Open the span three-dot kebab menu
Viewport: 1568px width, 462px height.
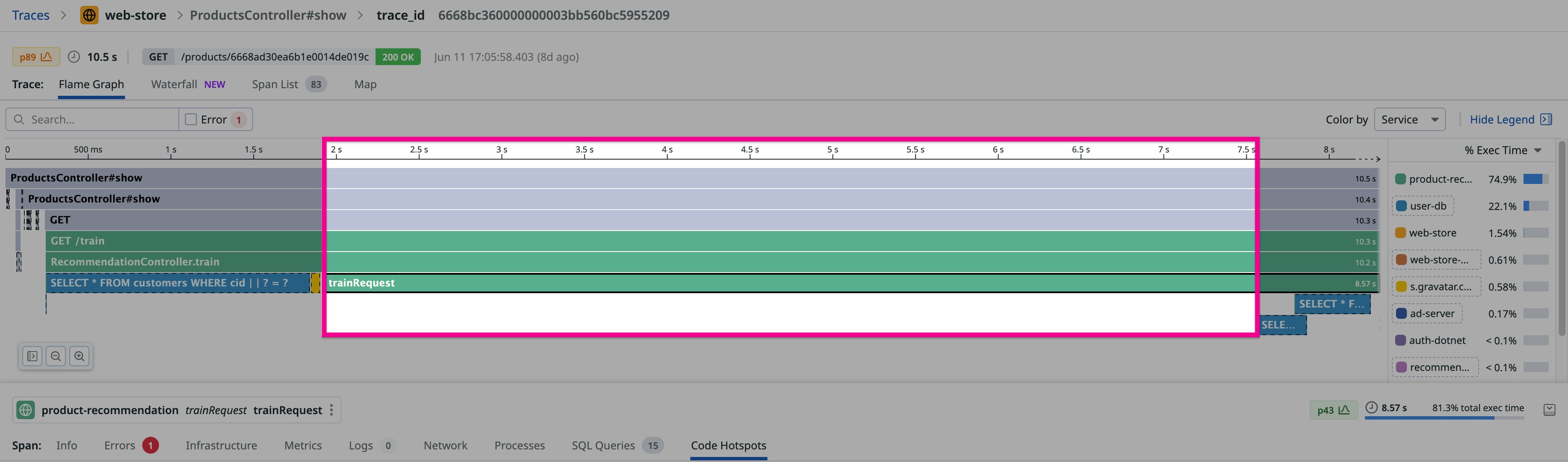[x=331, y=410]
